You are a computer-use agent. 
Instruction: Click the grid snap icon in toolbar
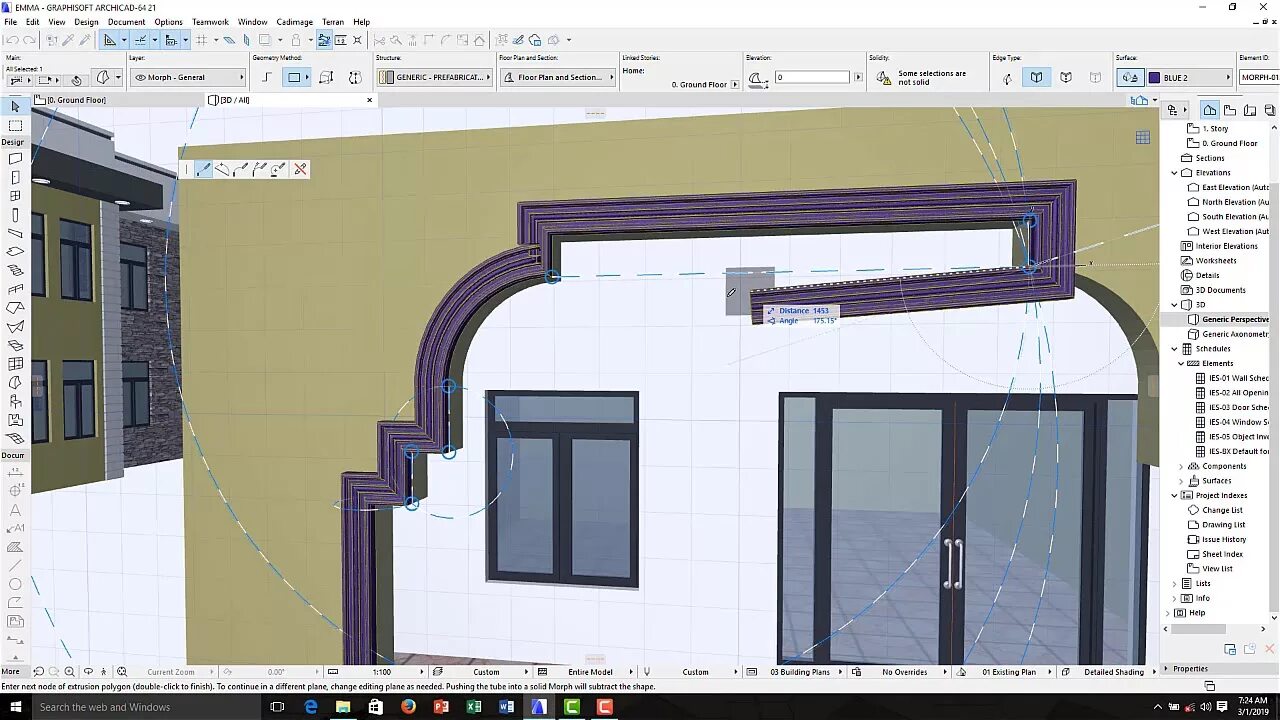pos(201,40)
